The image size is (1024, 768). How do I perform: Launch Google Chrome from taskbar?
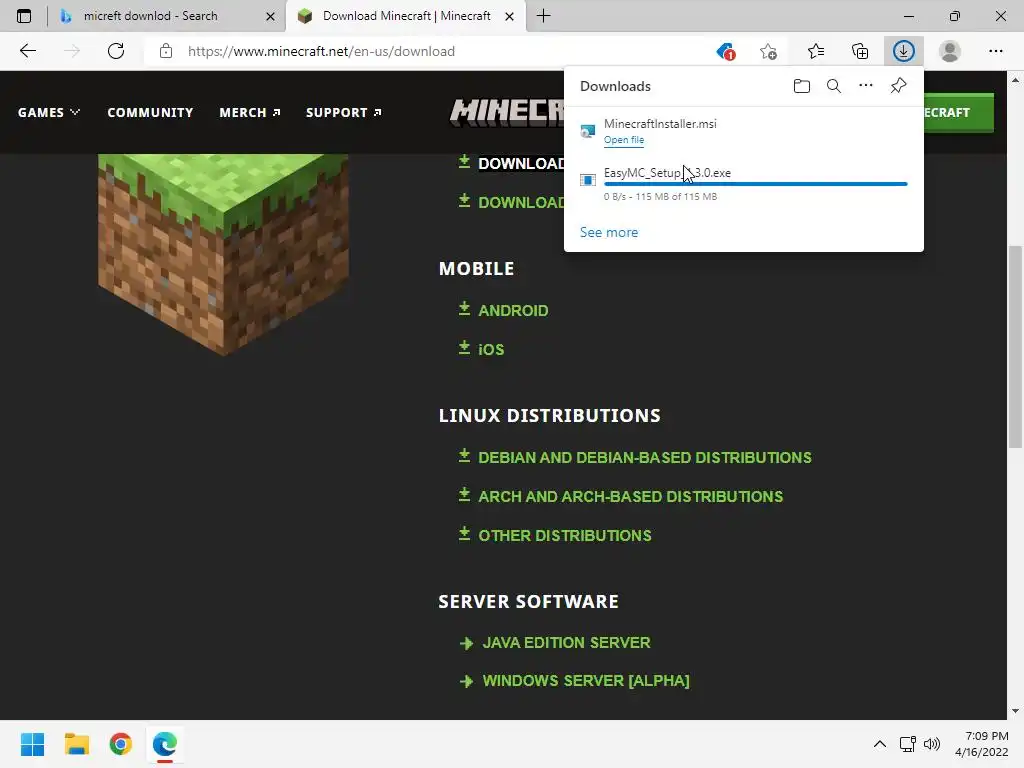point(121,744)
